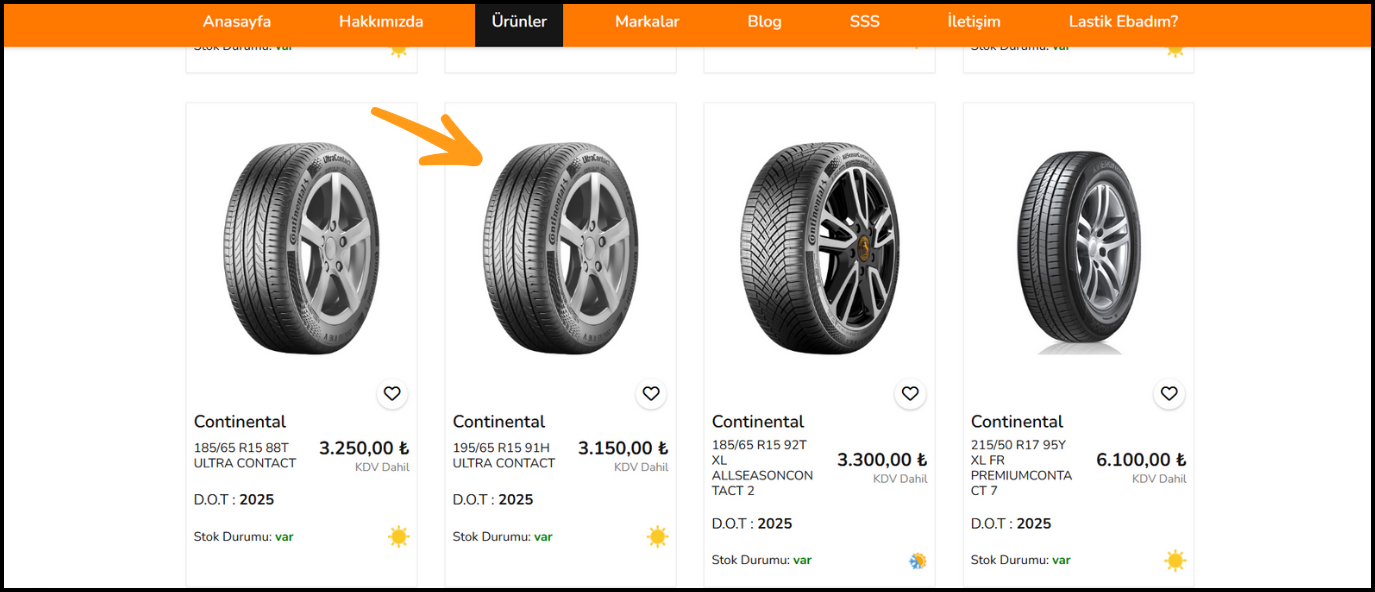Click all-season icon on AllSeasonContact 2 card

click(x=917, y=561)
